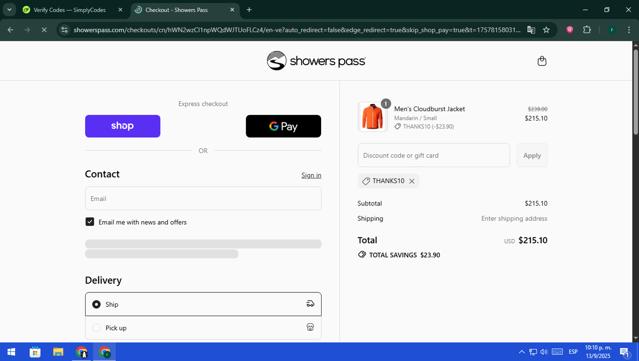Viewport: 639px width, 361px height.
Task: Open the first Chrome taskbar icon
Action: tap(81, 352)
